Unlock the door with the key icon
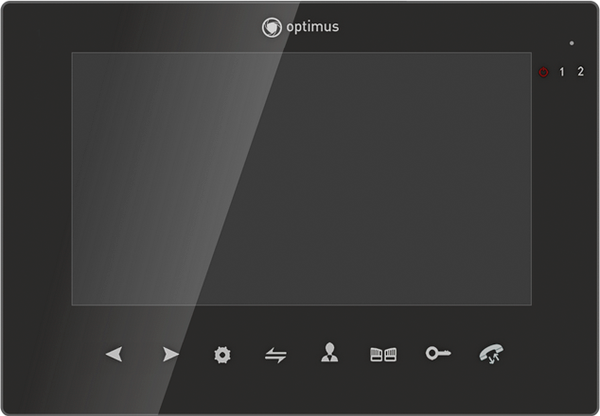600x416 pixels. (x=438, y=353)
